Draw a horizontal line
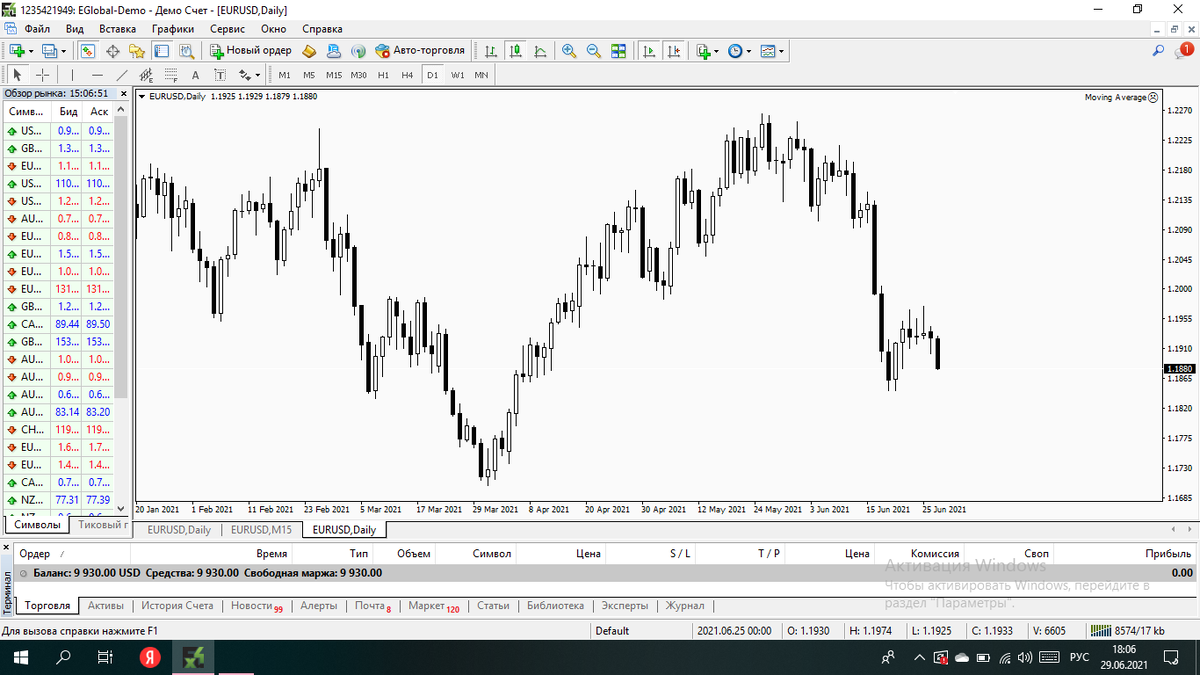 [97, 75]
